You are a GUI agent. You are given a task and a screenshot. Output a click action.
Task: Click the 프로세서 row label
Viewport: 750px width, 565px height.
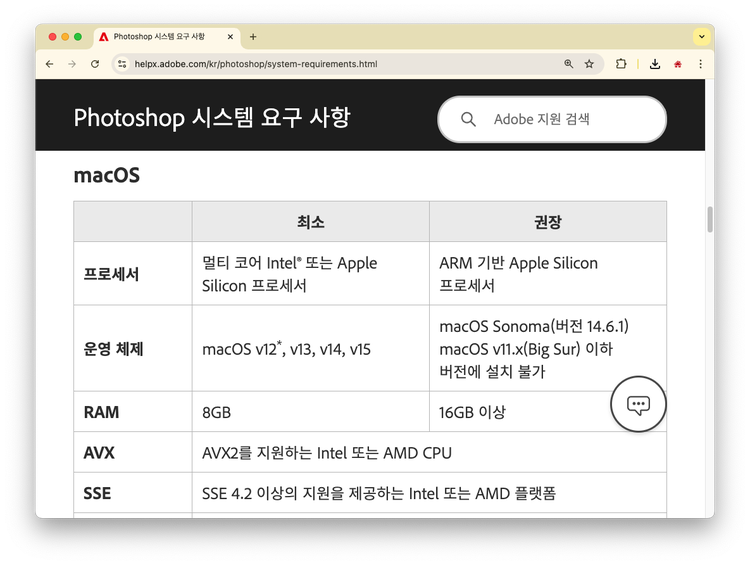point(111,274)
